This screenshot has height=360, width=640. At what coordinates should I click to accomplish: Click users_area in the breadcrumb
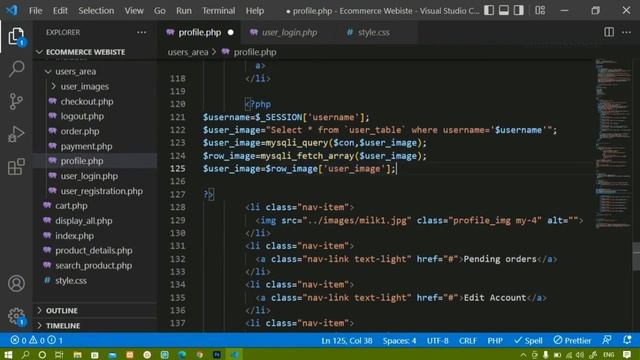click(x=188, y=52)
